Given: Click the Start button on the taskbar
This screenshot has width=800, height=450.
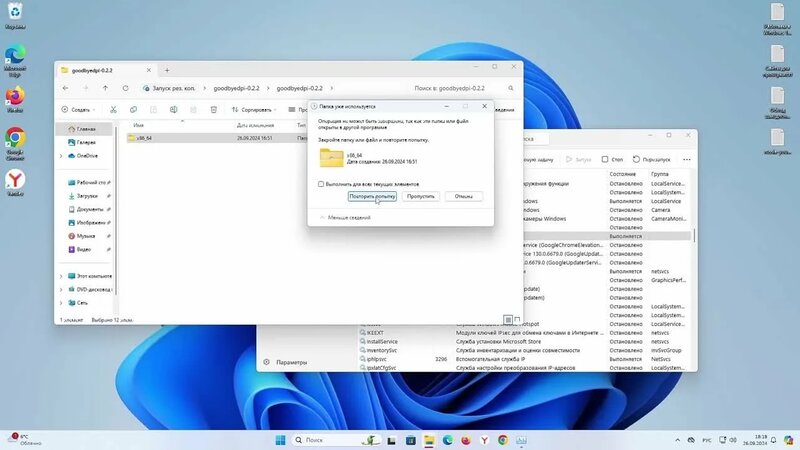Looking at the screenshot, I should tap(280, 440).
